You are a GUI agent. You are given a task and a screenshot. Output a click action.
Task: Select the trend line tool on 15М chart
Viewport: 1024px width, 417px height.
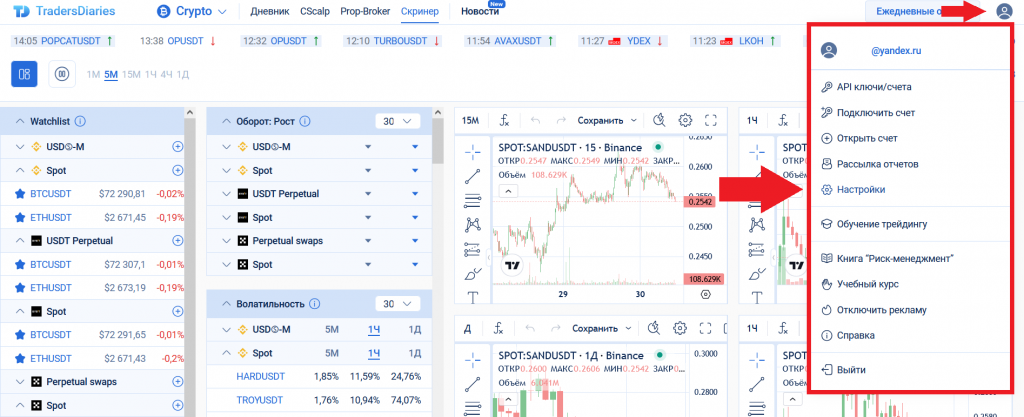(x=473, y=176)
